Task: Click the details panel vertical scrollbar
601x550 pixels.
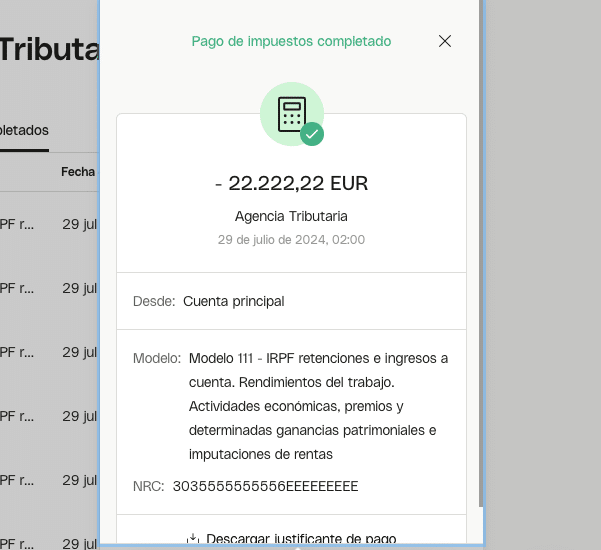Action: 481,250
